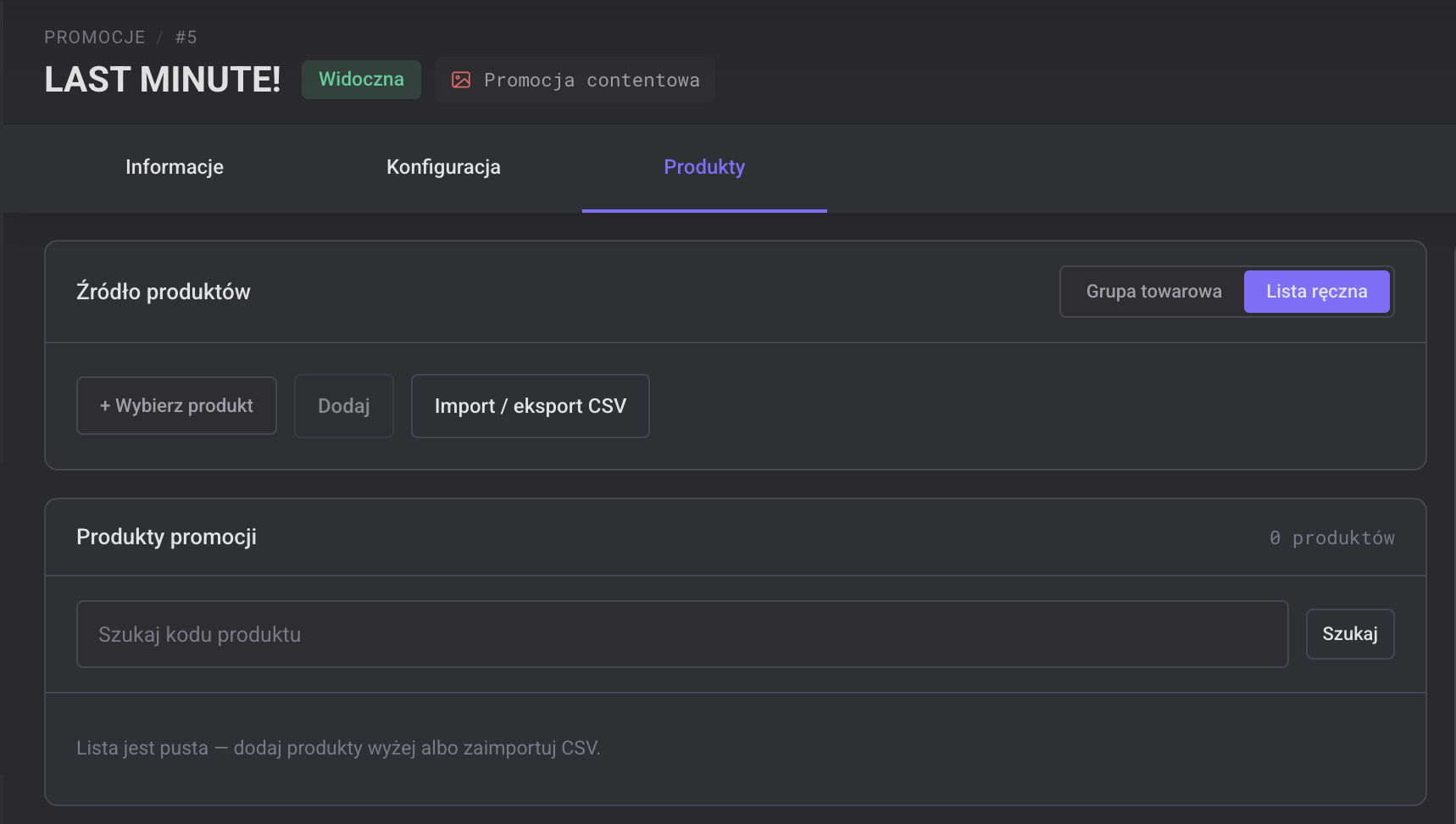Click the + Wybierz produkt button
Image resolution: width=1456 pixels, height=824 pixels.
click(x=176, y=406)
